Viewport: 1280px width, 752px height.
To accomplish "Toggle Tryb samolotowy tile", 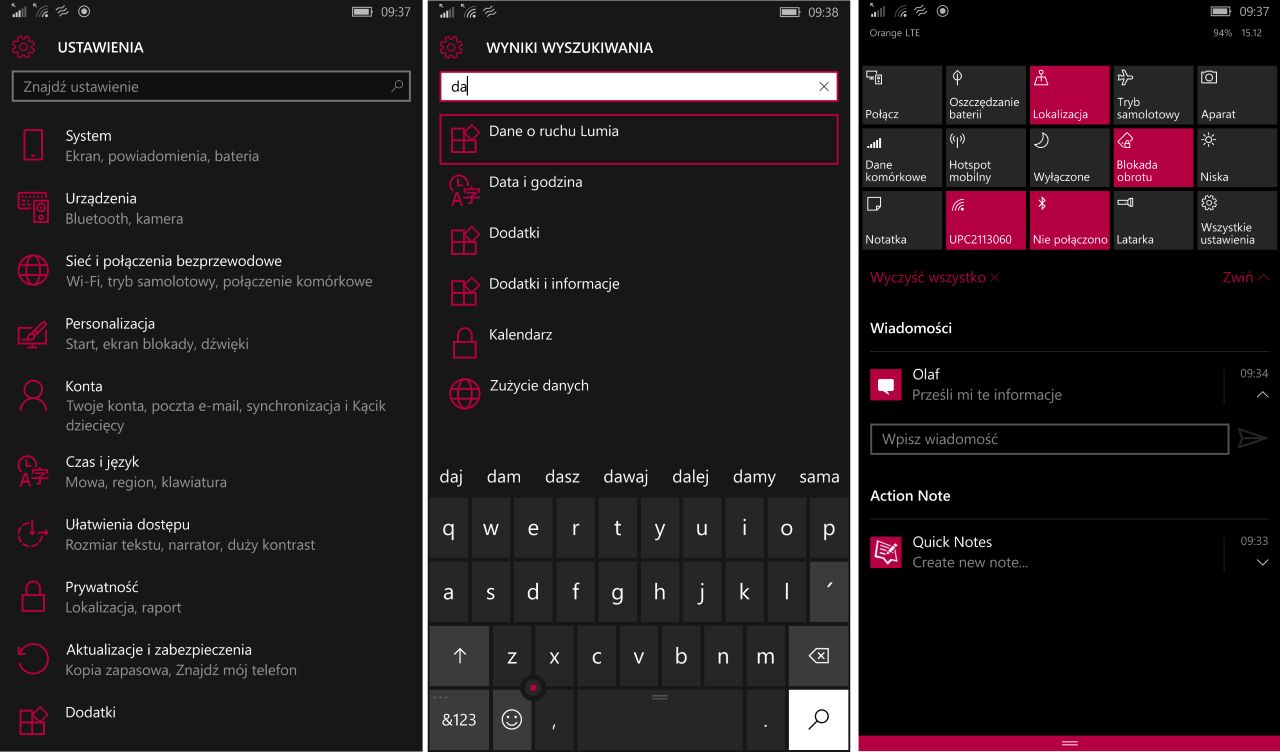I will pos(1154,95).
